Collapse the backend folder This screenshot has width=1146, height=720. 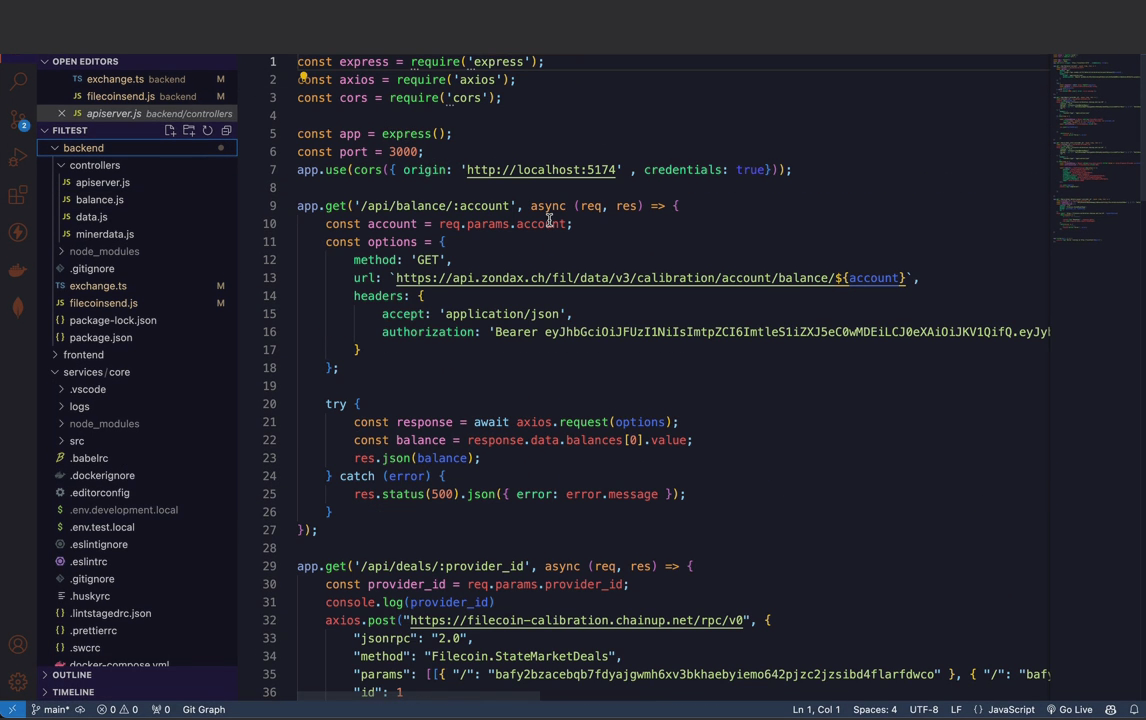137,148
